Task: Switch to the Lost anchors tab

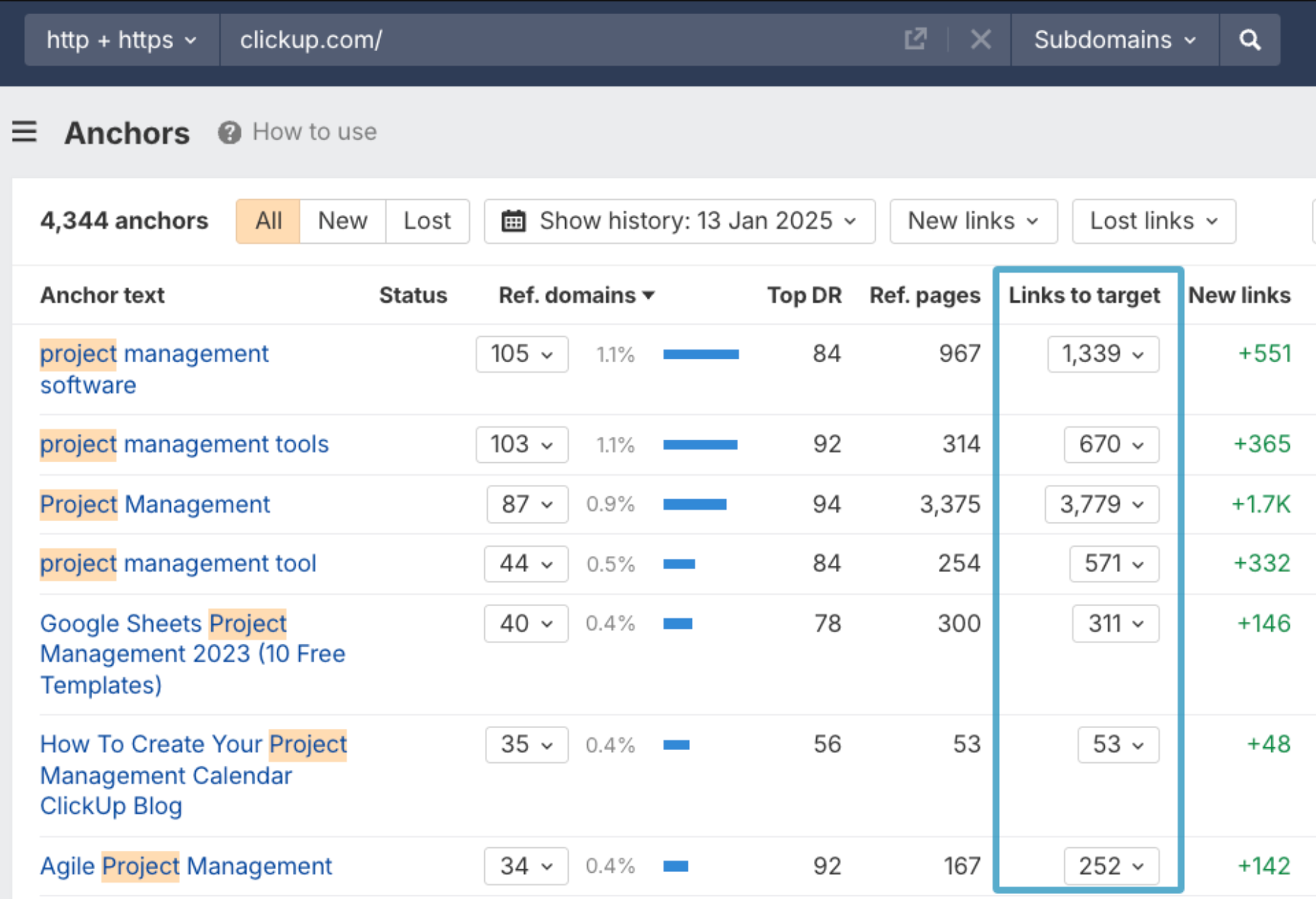Action: pyautogui.click(x=427, y=221)
